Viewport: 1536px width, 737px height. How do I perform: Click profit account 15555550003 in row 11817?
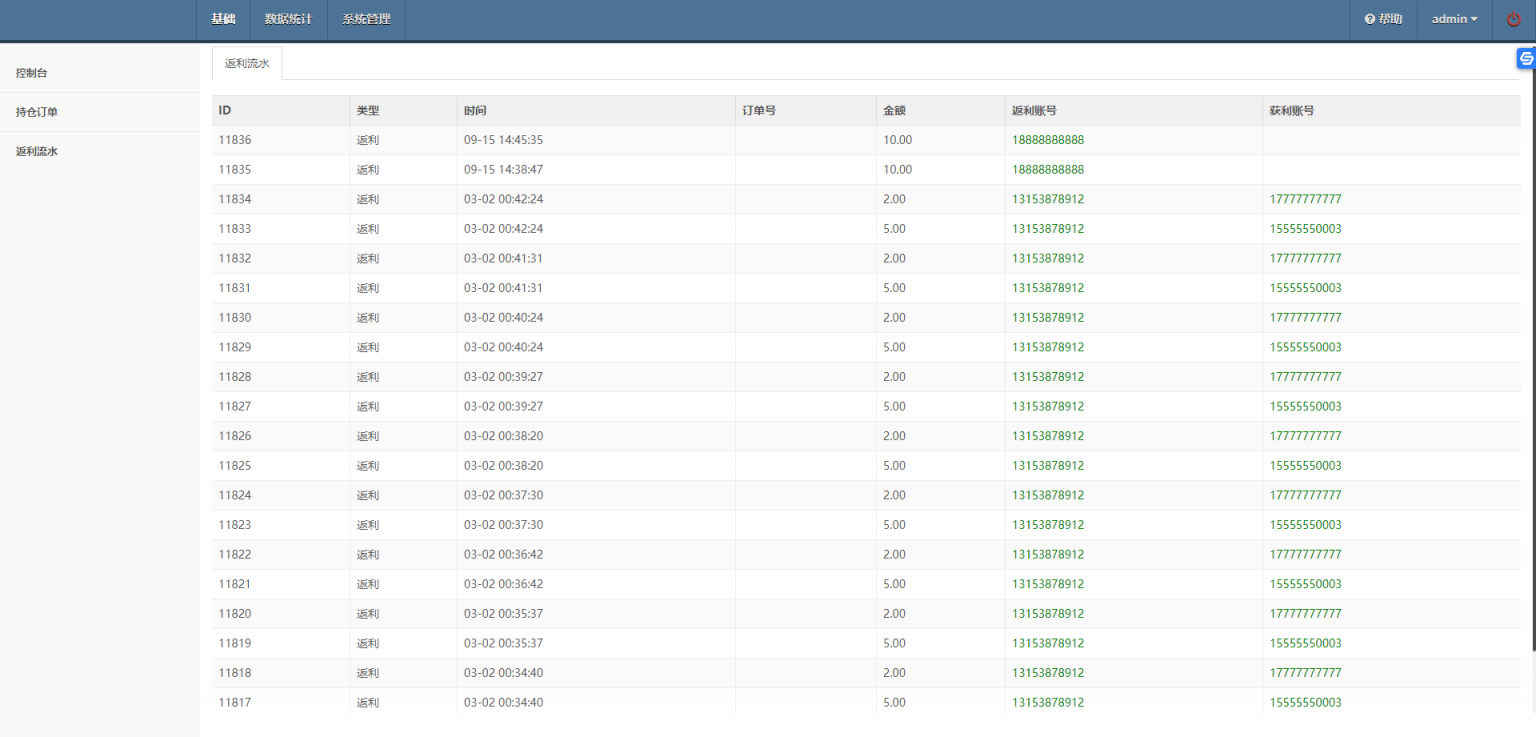[1305, 702]
